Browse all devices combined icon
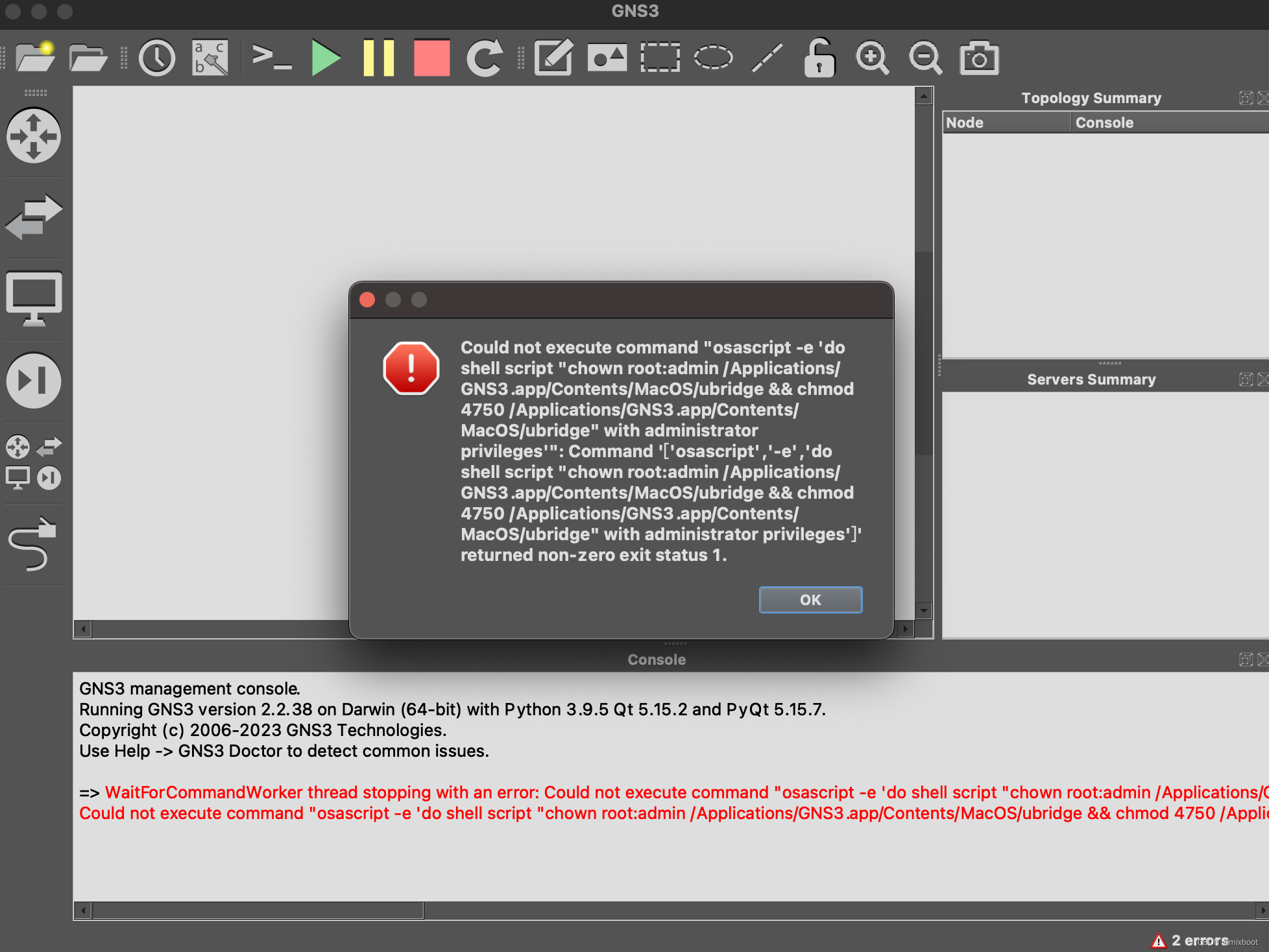This screenshot has width=1269, height=952. (x=34, y=462)
